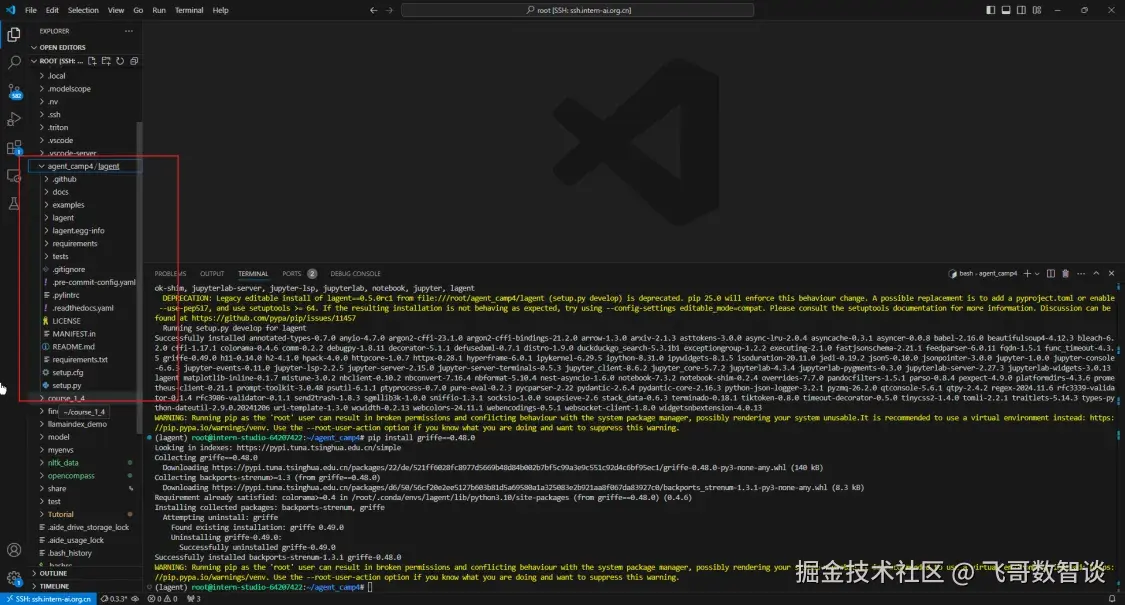Click the New Folder icon in Explorer
Screen dimensions: 1125x605
(x=106, y=61)
